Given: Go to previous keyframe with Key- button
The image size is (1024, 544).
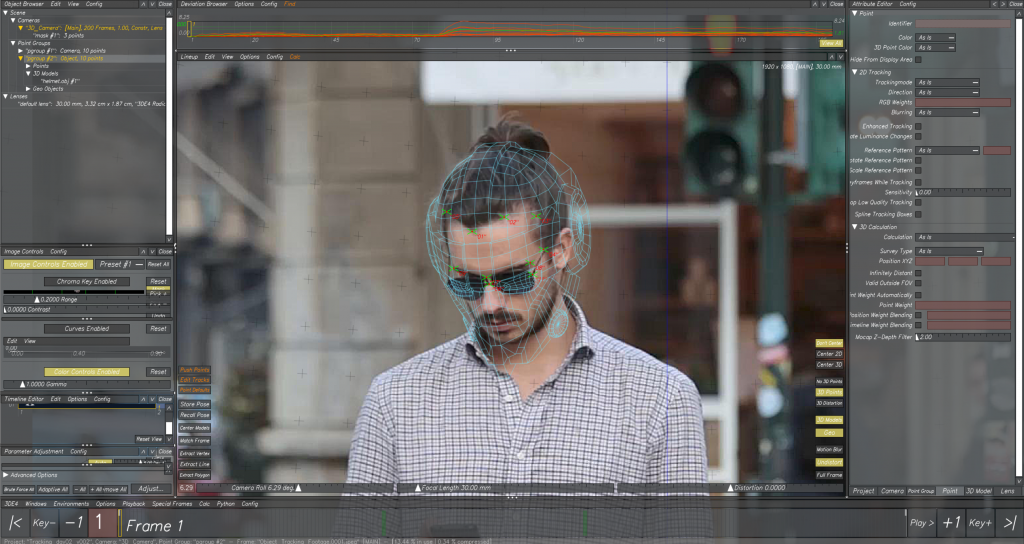Looking at the screenshot, I should pyautogui.click(x=43, y=523).
